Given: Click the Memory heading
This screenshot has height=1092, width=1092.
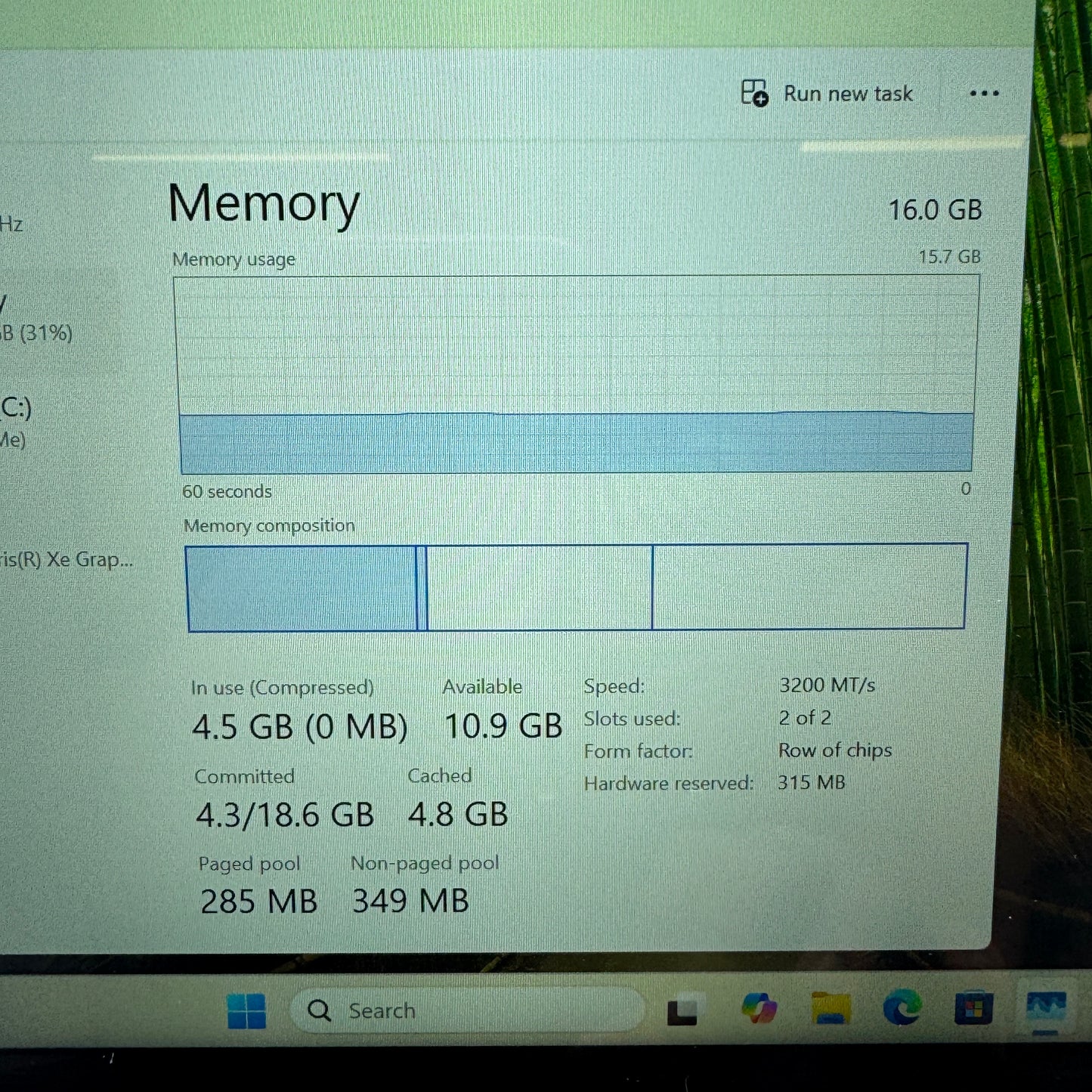Looking at the screenshot, I should (x=264, y=203).
